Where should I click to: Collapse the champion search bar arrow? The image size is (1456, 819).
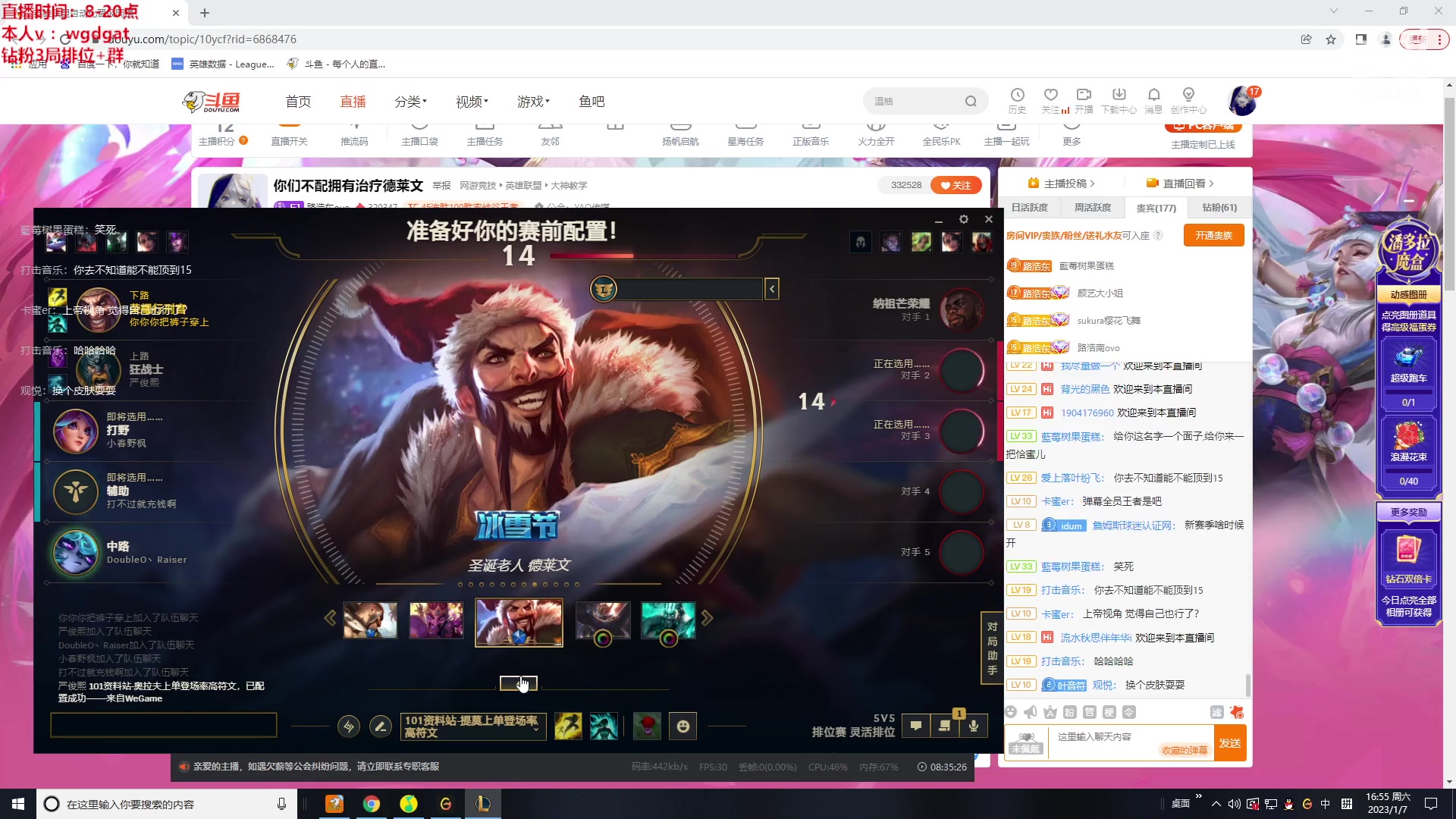click(x=772, y=289)
